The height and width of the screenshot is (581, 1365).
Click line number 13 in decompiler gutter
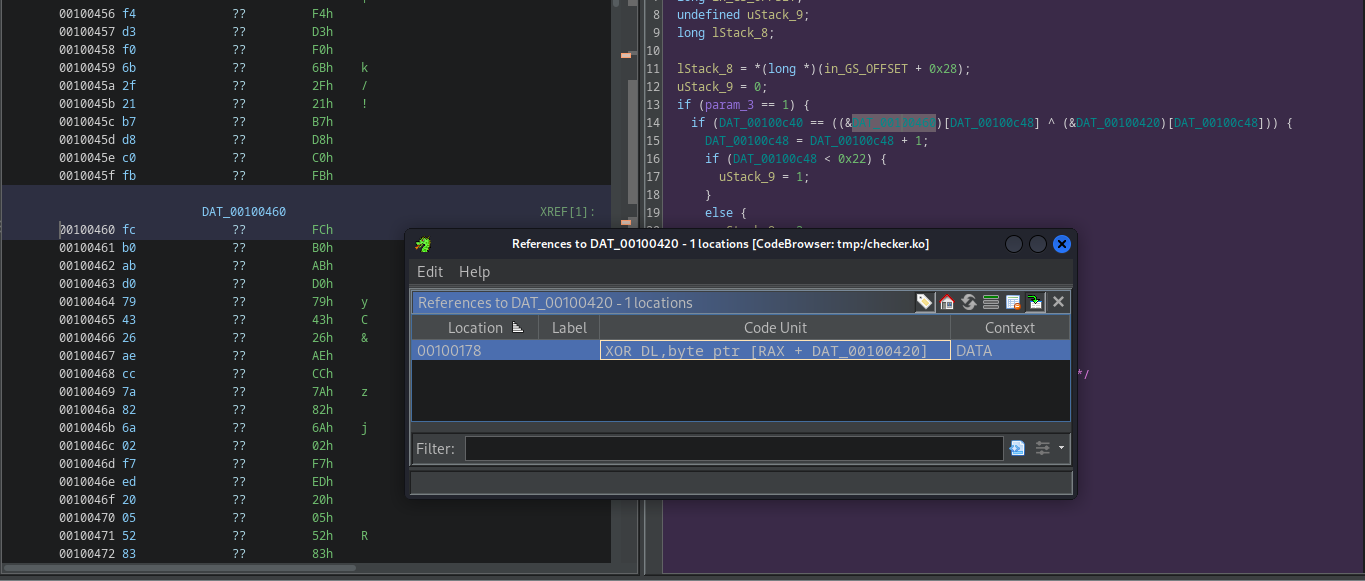click(655, 105)
